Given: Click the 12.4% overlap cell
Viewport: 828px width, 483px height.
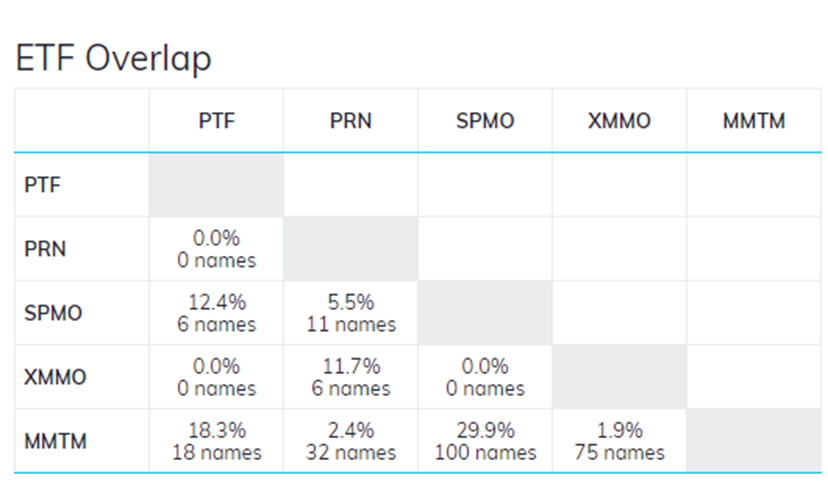Looking at the screenshot, I should click(216, 313).
